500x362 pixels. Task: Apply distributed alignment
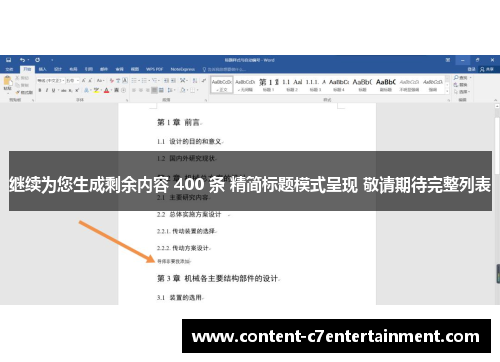pos(161,90)
